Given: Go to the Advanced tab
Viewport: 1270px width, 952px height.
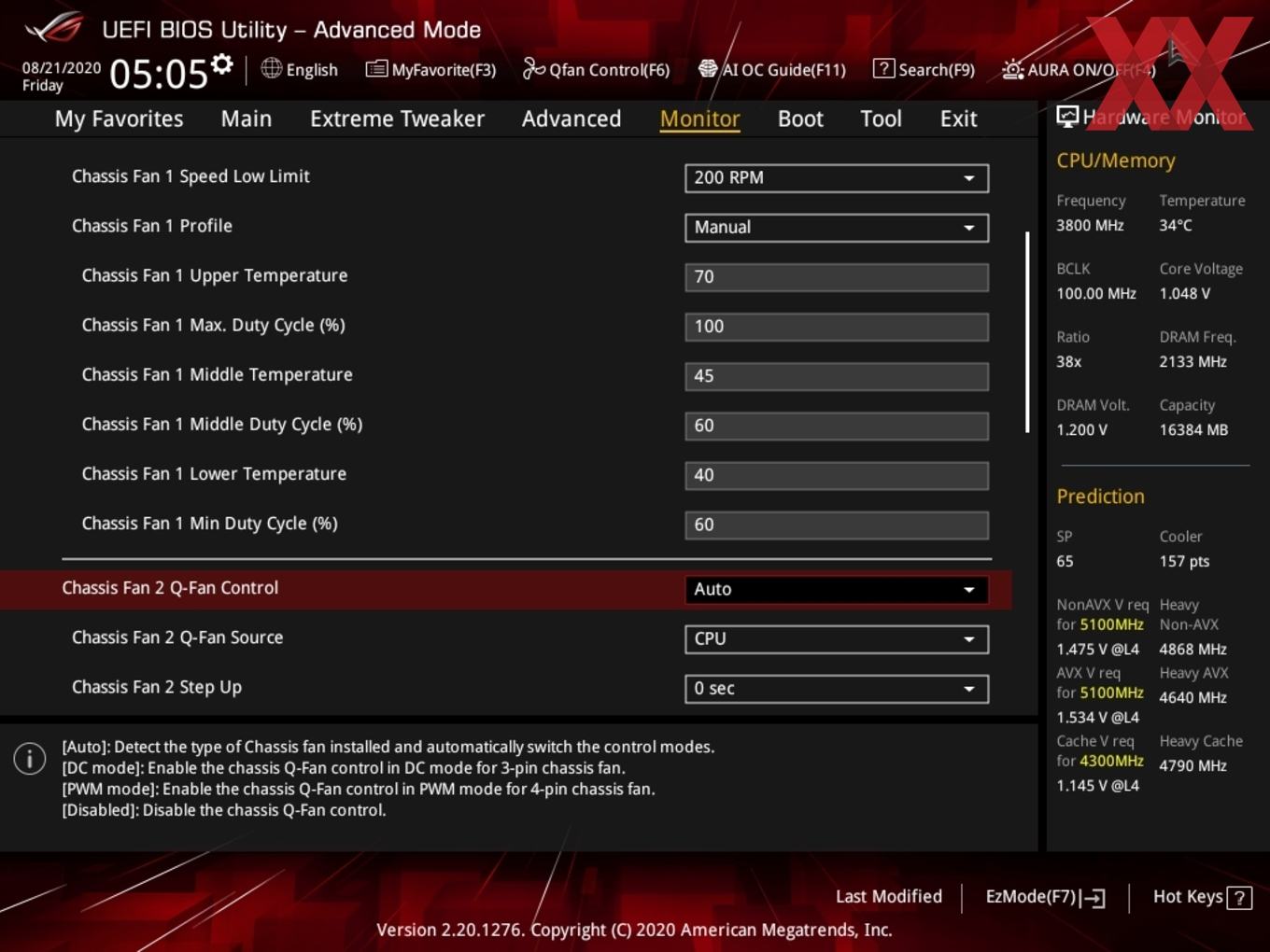Looking at the screenshot, I should click(571, 119).
